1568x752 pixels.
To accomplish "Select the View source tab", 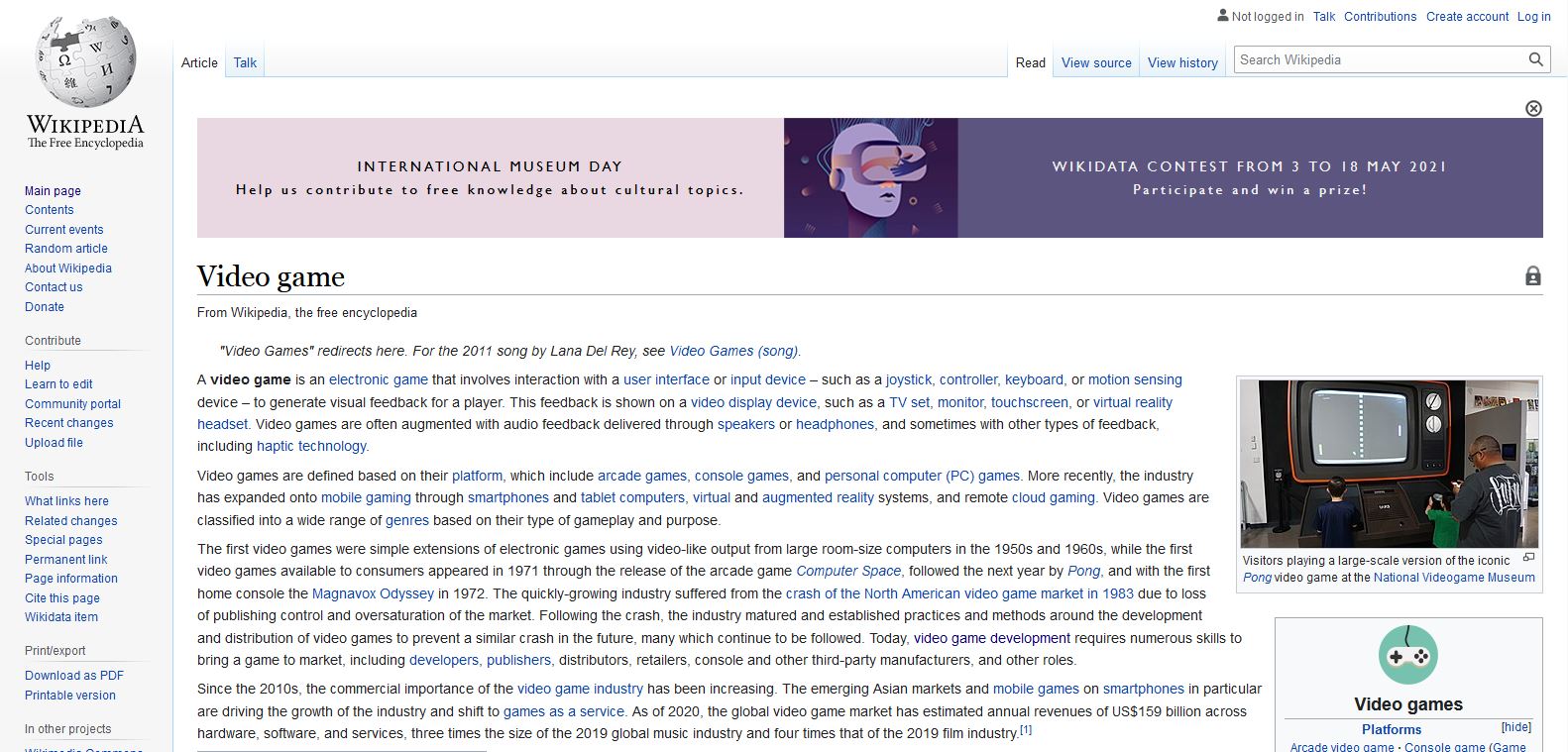I will click(1095, 62).
